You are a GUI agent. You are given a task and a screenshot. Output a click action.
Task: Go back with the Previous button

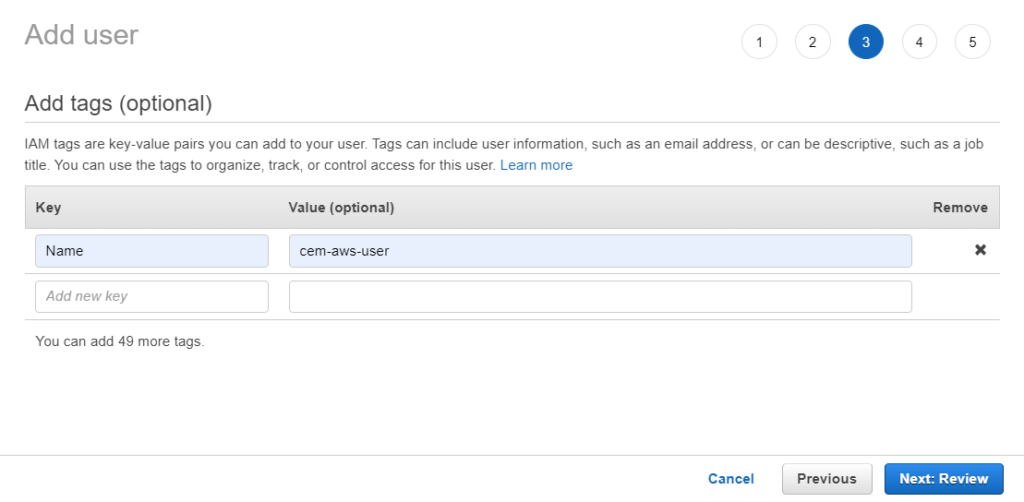click(827, 479)
